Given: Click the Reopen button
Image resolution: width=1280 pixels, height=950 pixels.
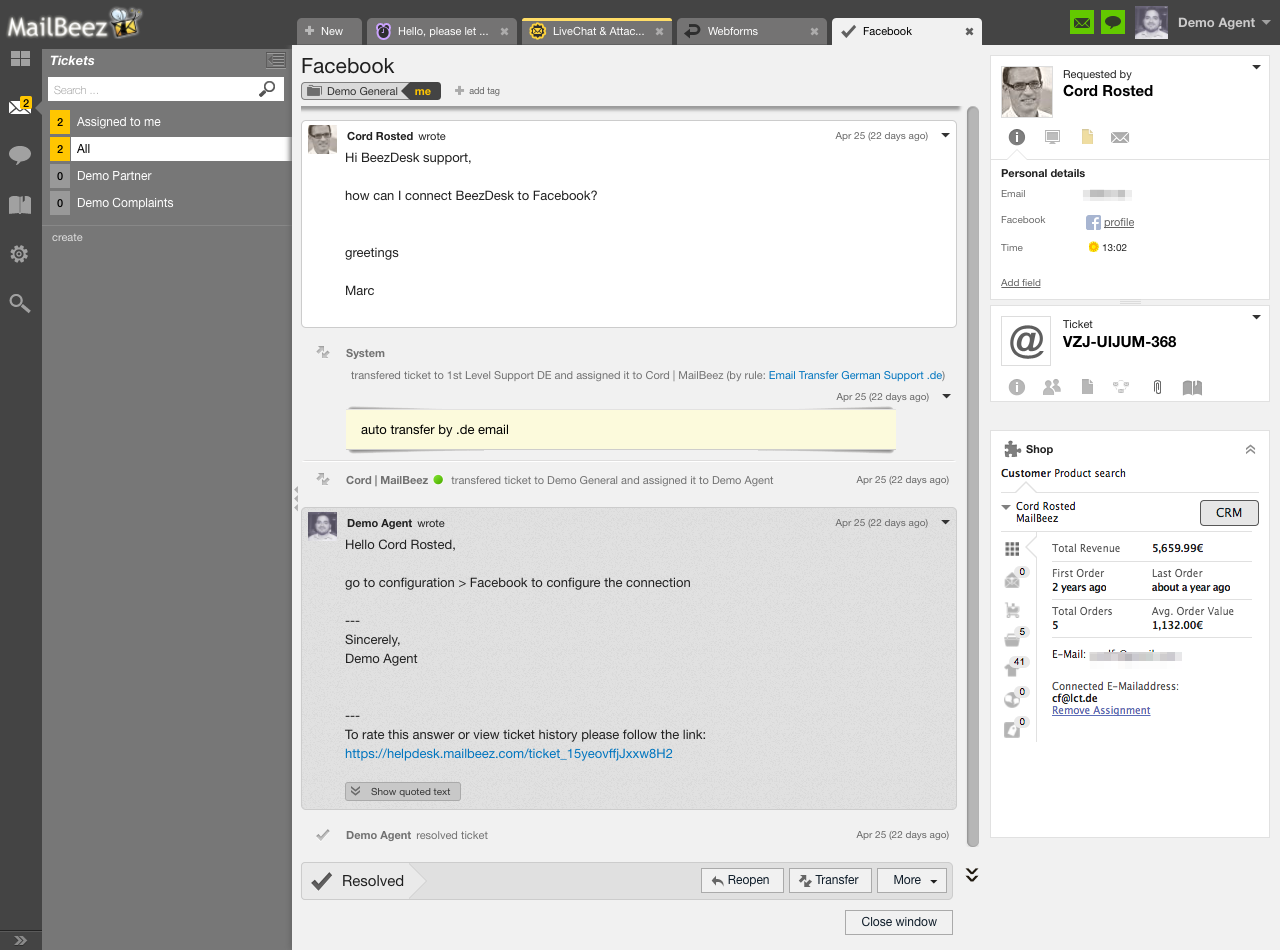Looking at the screenshot, I should pos(741,881).
